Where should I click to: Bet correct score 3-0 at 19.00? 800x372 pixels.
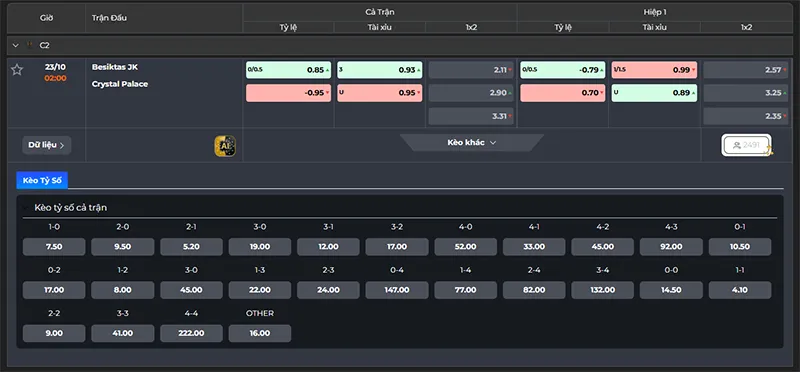(x=260, y=246)
